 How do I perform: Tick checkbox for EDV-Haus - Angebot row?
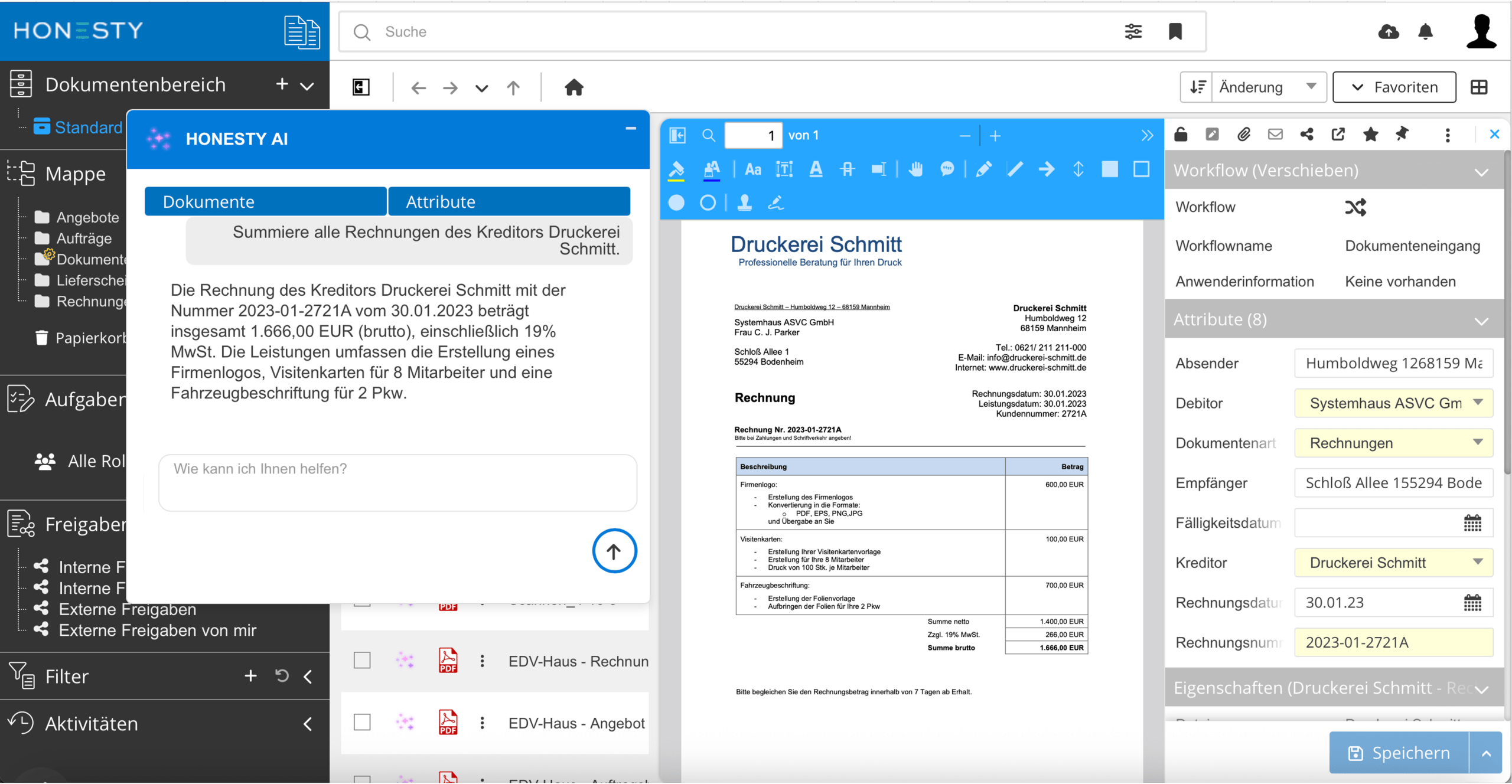point(362,723)
